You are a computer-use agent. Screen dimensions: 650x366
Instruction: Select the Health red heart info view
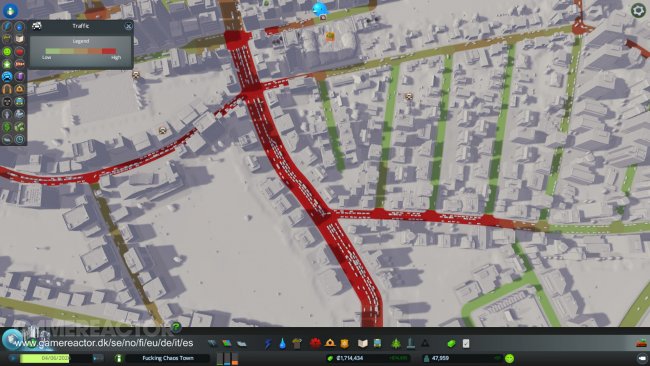(x=19, y=51)
